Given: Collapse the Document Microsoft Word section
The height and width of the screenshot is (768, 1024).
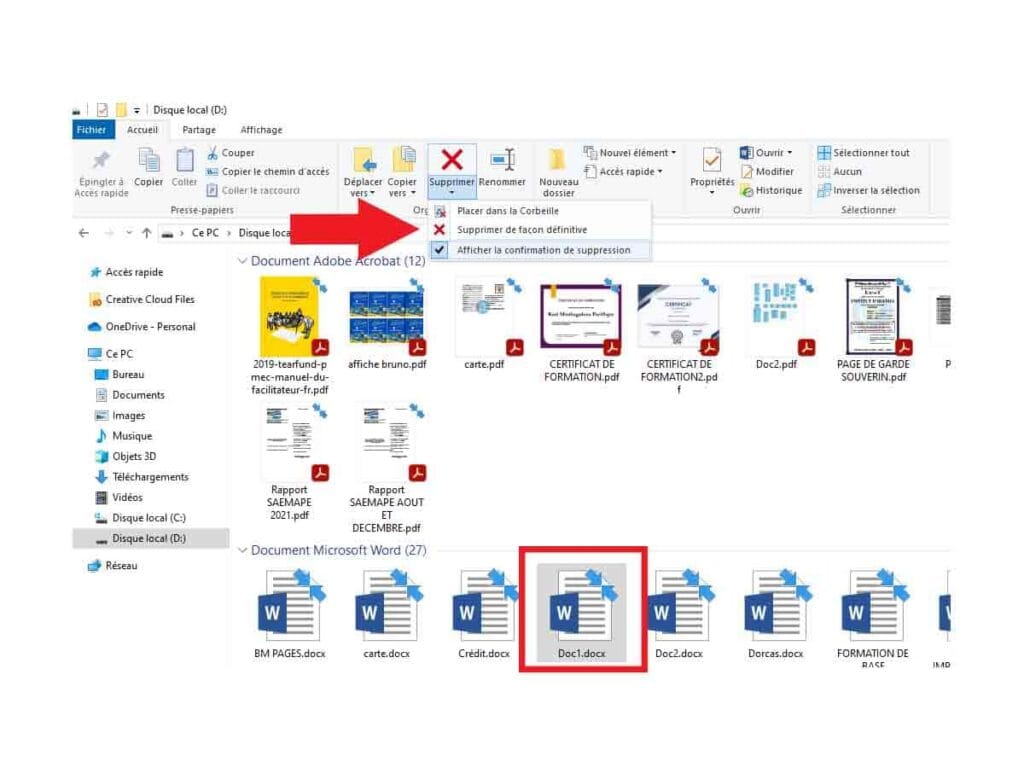Looking at the screenshot, I should 243,550.
